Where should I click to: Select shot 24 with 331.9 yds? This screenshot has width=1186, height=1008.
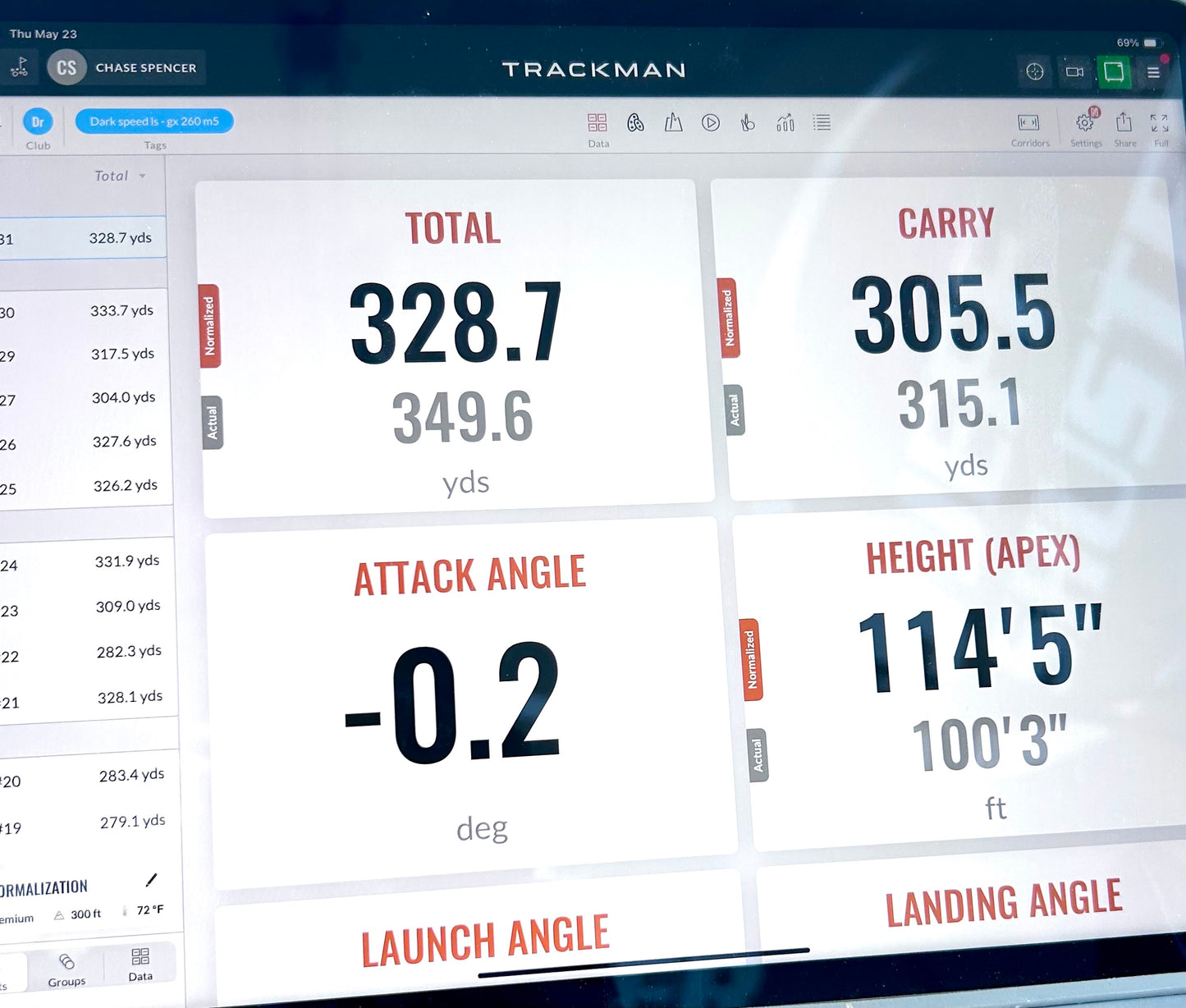coord(87,562)
